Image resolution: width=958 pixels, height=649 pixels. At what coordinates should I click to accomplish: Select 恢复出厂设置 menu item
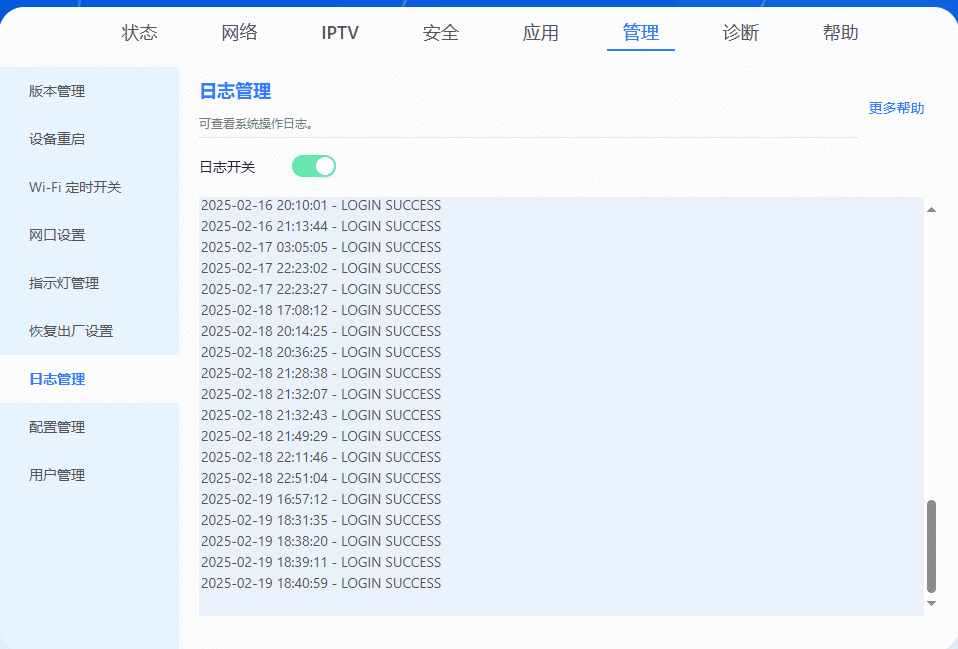(71, 331)
